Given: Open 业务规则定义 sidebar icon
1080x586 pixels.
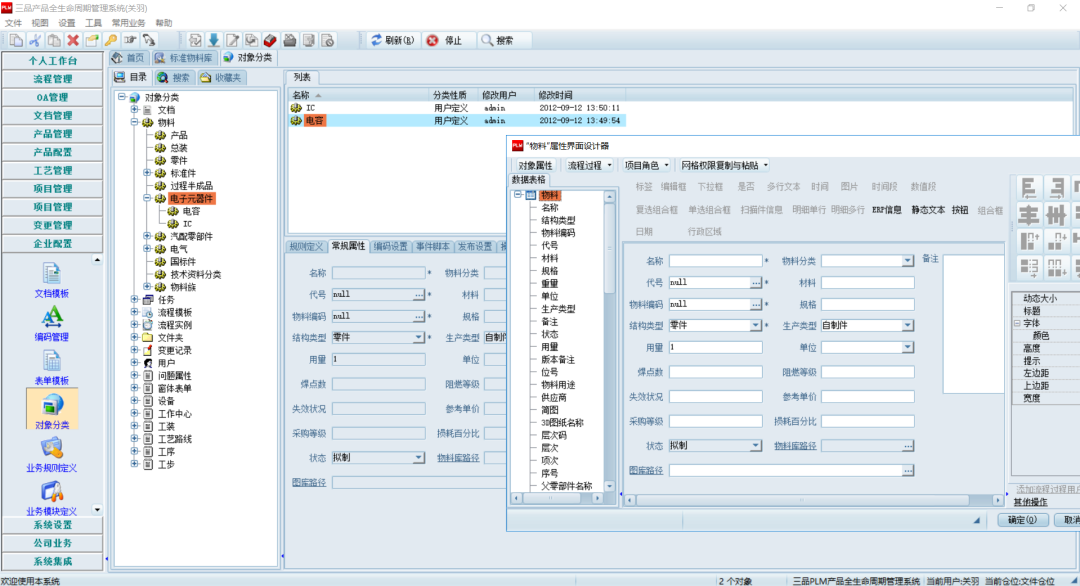Looking at the screenshot, I should coord(51,453).
